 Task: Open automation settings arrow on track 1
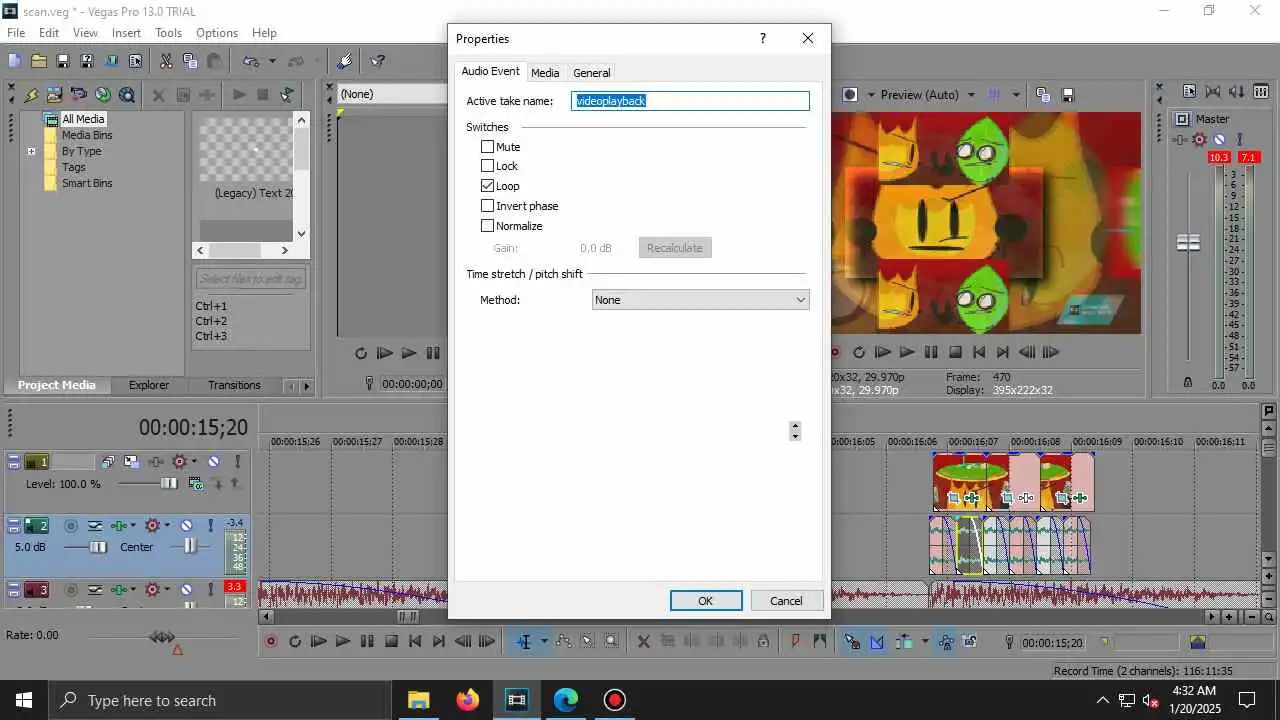(196, 462)
